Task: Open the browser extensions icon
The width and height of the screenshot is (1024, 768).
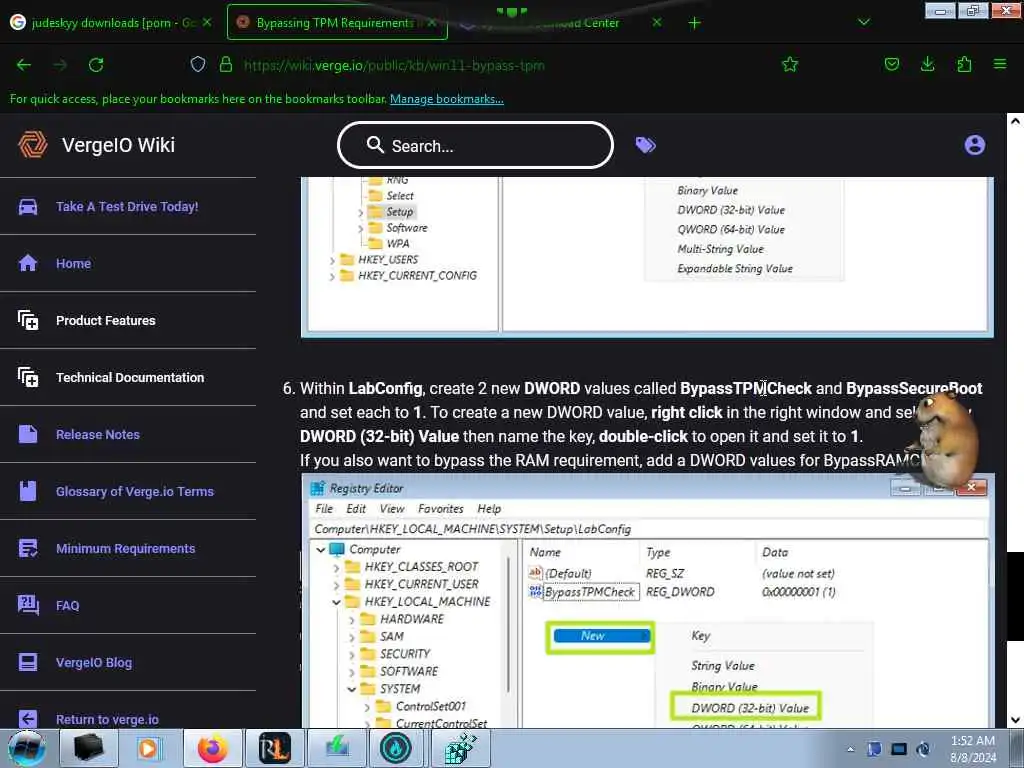Action: click(x=964, y=64)
